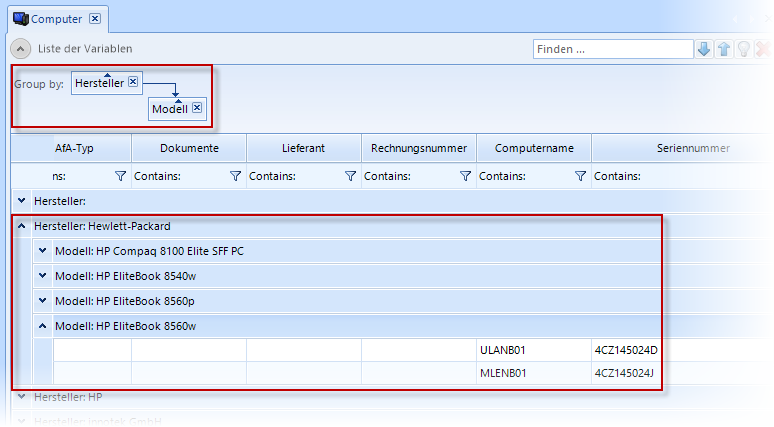Remove Modell from grouping
This screenshot has height=427, width=774.
click(x=197, y=108)
